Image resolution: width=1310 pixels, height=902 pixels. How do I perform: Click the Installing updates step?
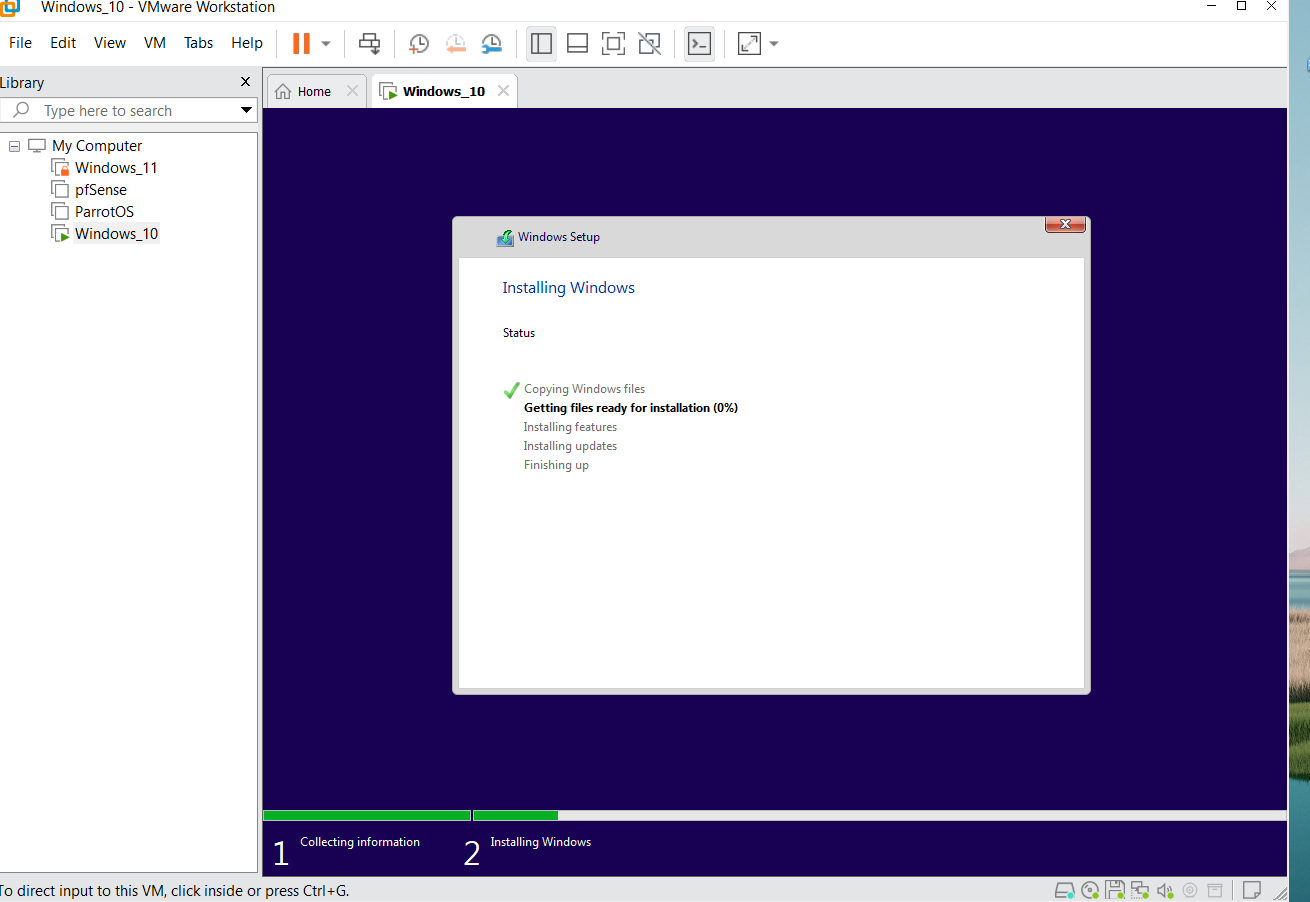[570, 446]
